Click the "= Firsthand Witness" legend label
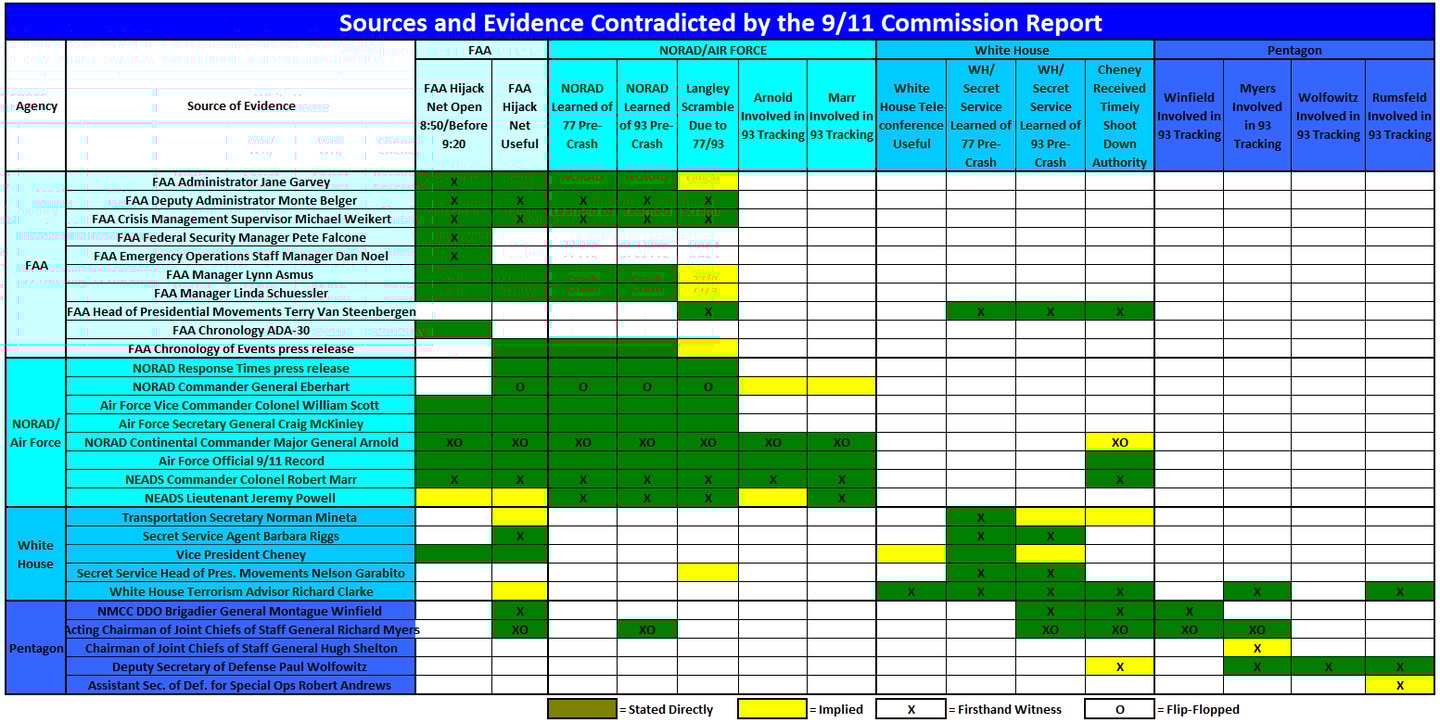The height and width of the screenshot is (720, 1440). (x=1004, y=709)
